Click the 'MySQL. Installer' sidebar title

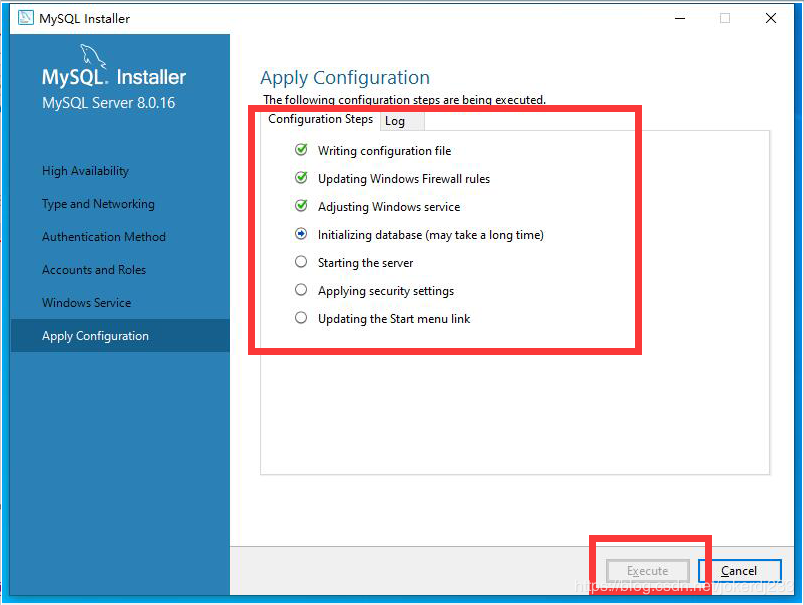click(x=114, y=77)
